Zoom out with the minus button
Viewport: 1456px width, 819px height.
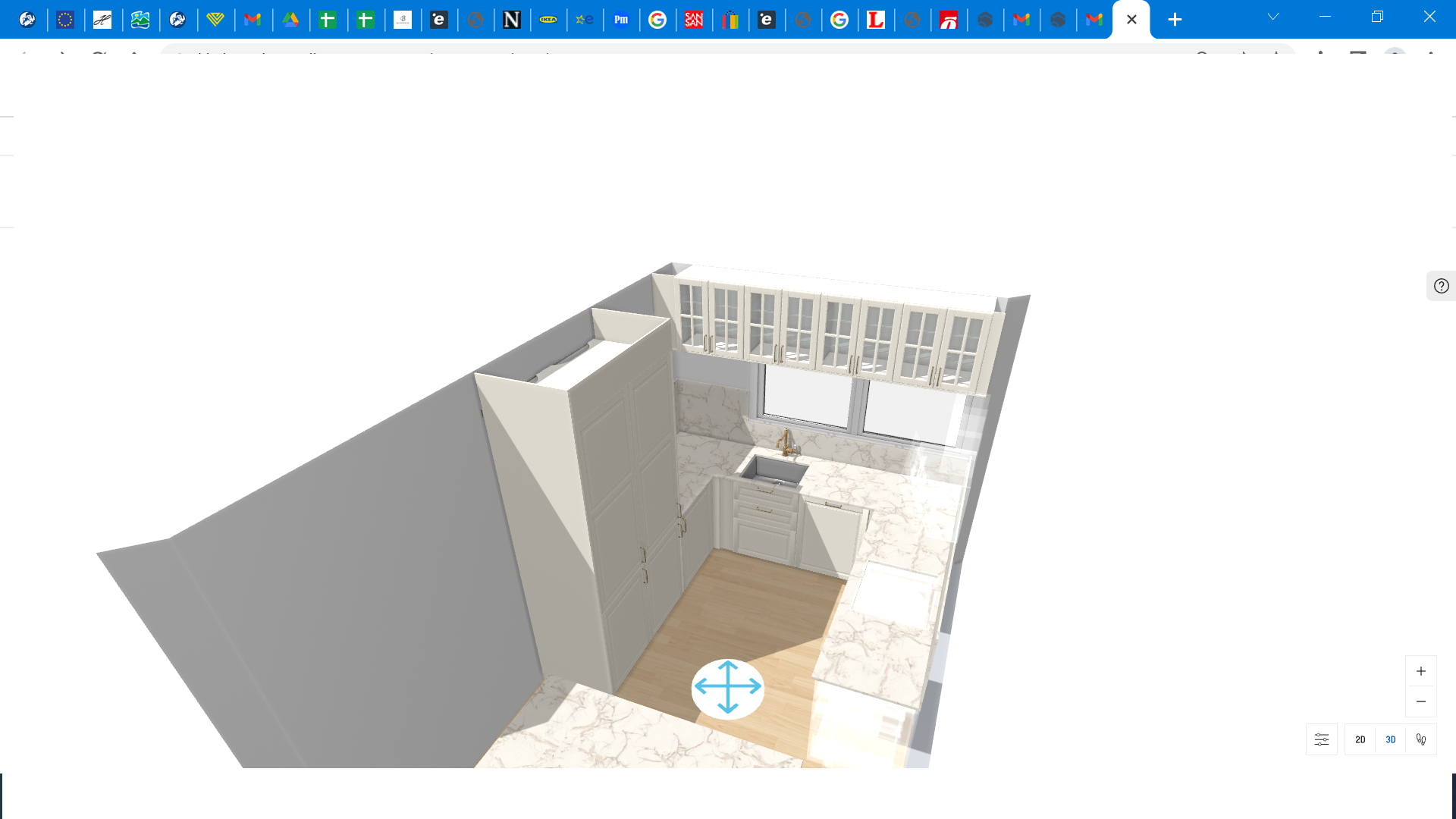[x=1420, y=701]
